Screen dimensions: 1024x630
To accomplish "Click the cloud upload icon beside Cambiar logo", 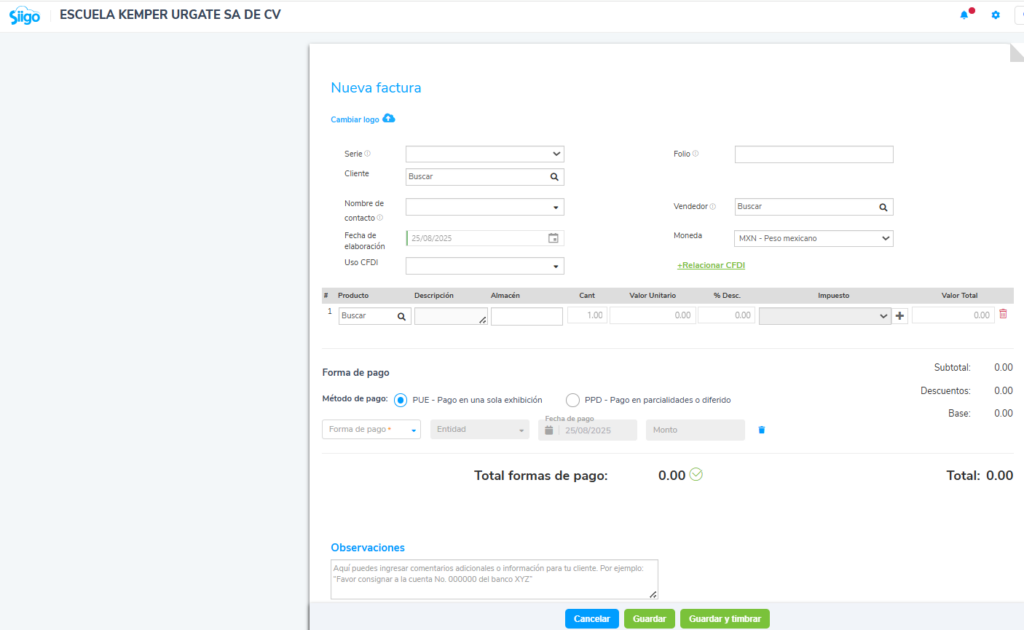I will 389,119.
